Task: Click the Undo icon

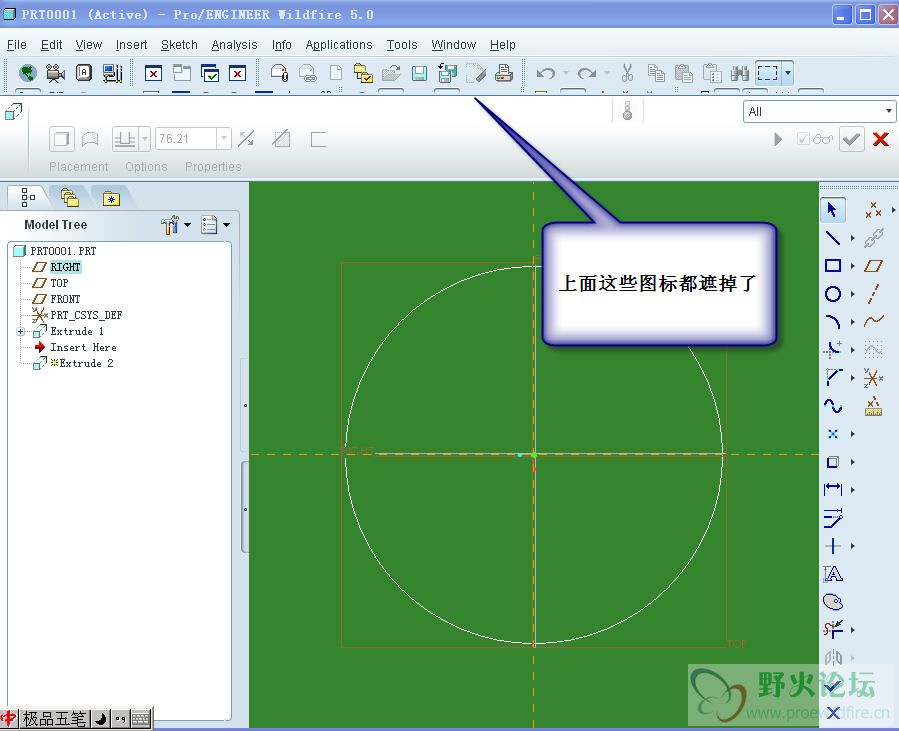Action: 545,73
